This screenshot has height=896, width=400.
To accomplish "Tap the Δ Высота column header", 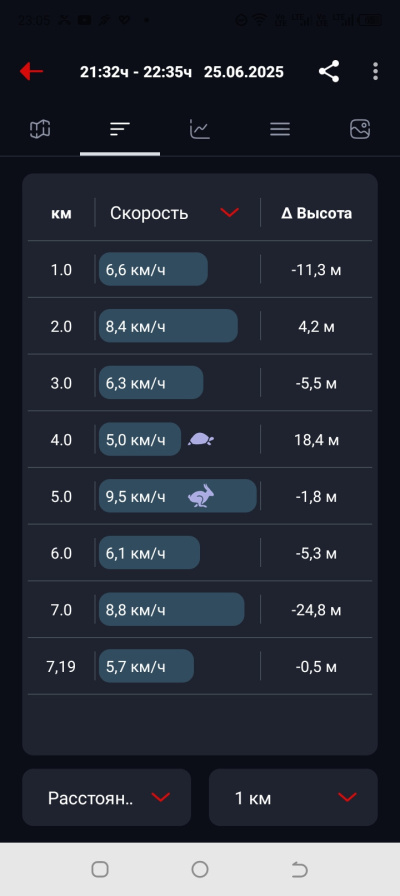I will point(317,213).
